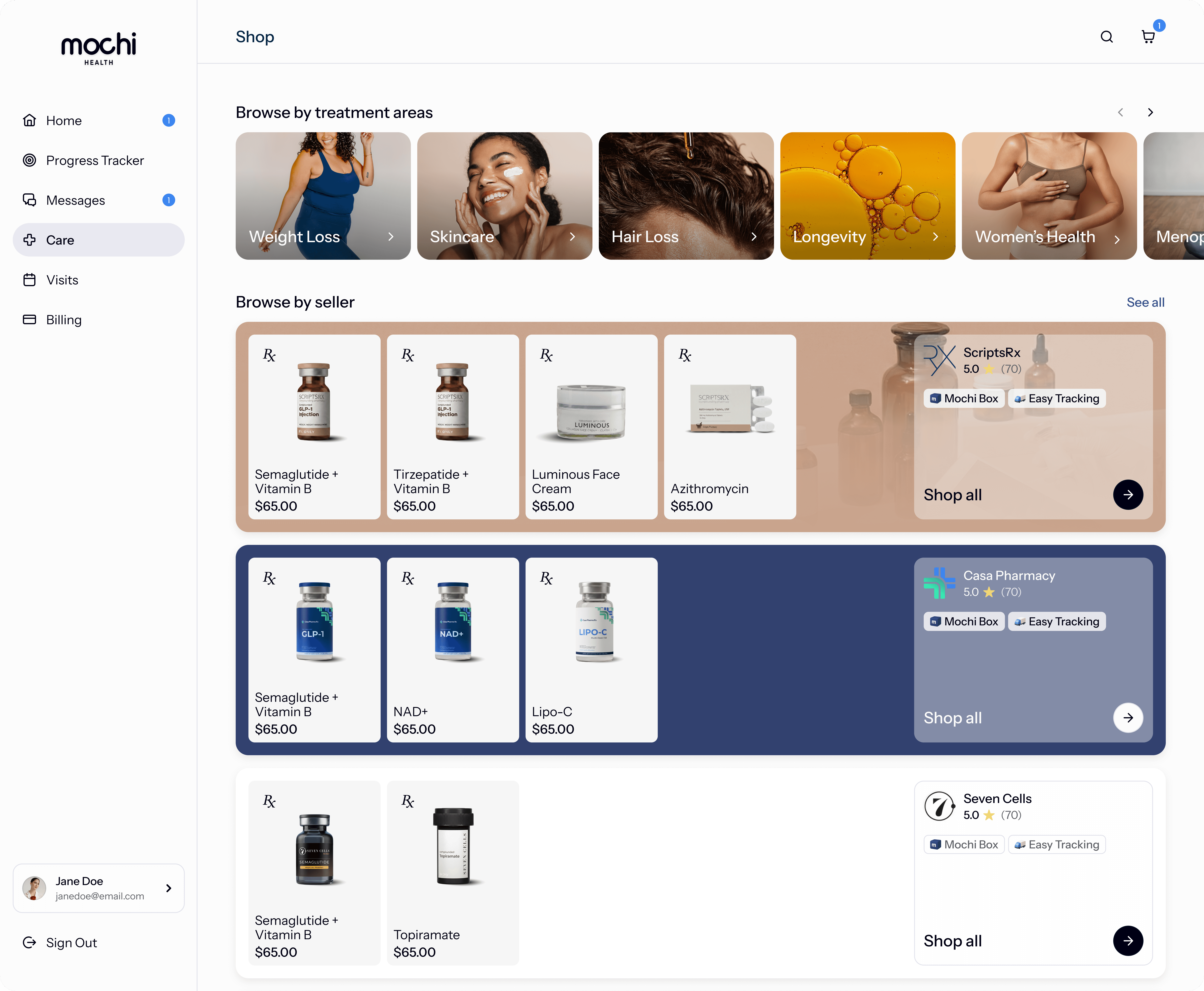Show previous treatment areas with left chevron
This screenshot has height=991, width=1204.
pos(1120,113)
